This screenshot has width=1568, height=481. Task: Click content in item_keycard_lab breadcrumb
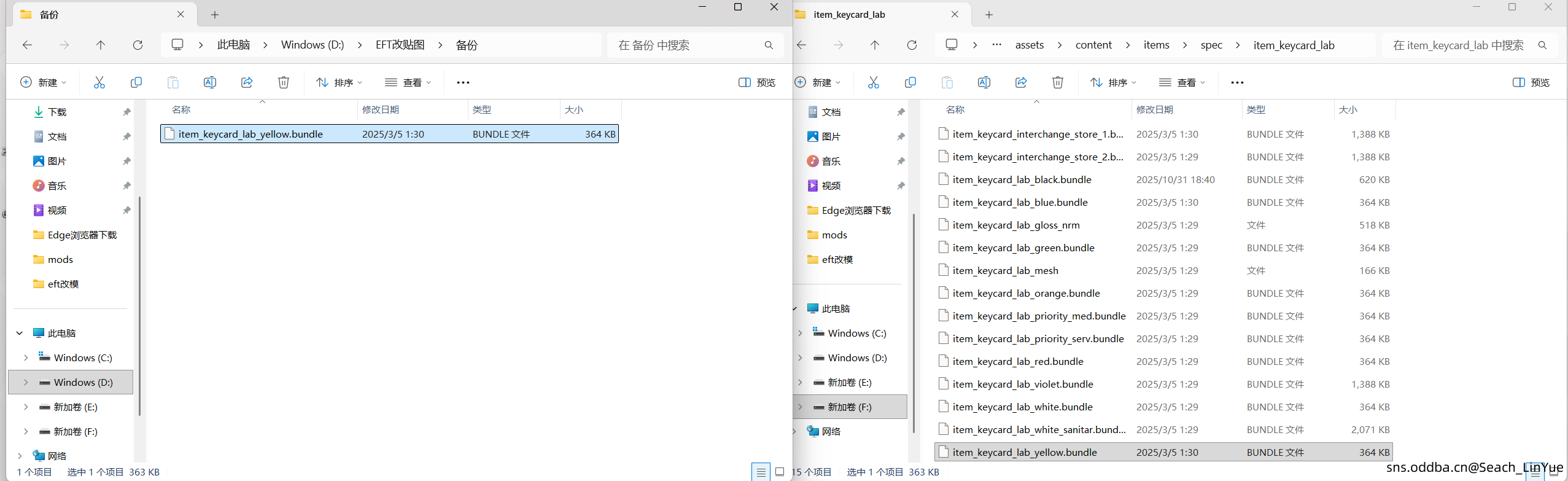(x=1093, y=45)
